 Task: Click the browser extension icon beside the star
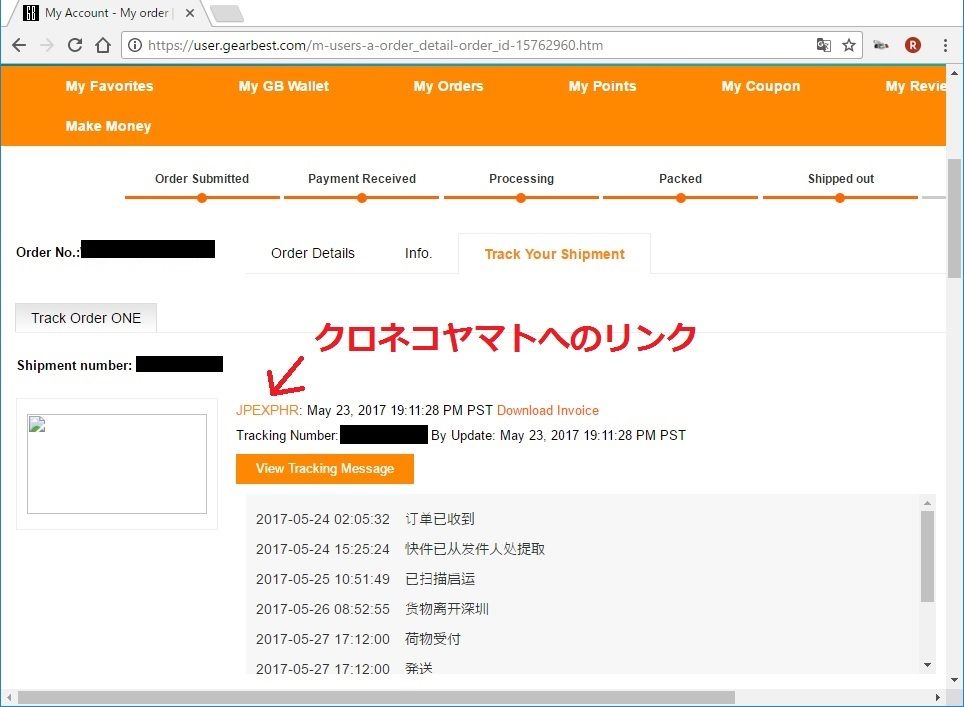tap(880, 45)
